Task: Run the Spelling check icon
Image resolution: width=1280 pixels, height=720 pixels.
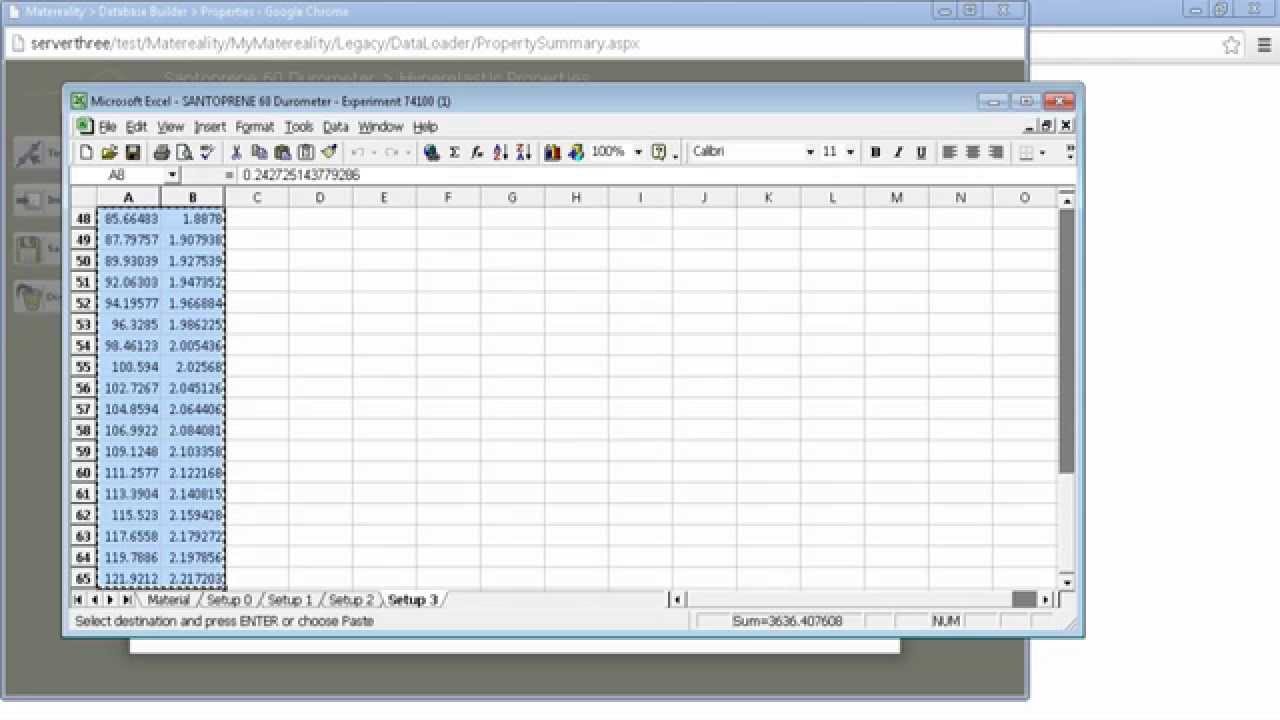Action: (x=207, y=152)
